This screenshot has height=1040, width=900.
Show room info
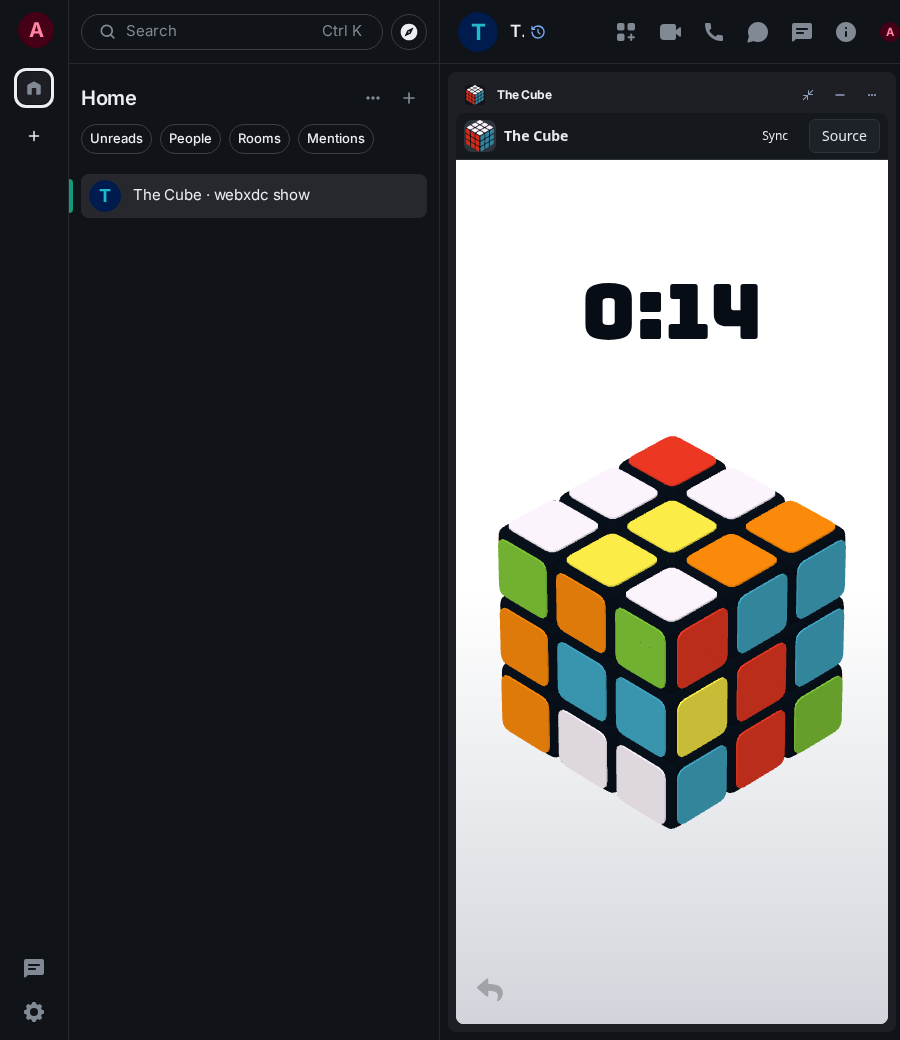(x=846, y=32)
